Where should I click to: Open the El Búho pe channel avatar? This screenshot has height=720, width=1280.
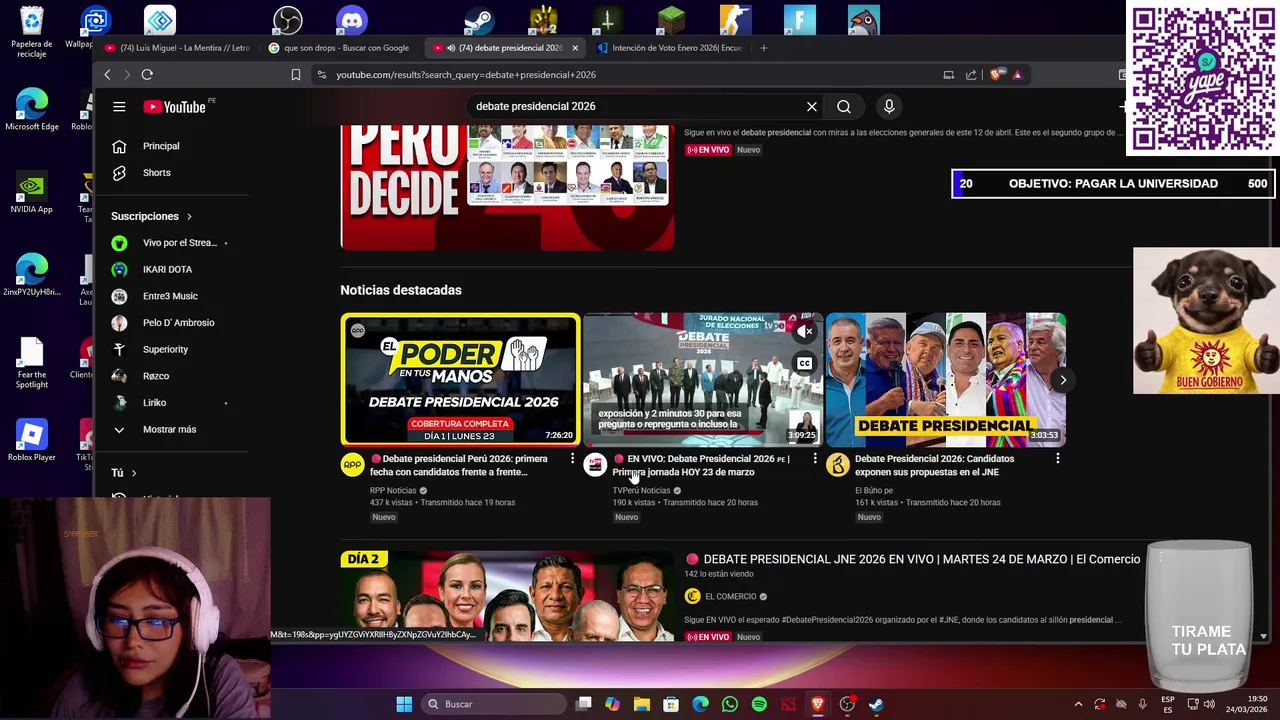coord(837,465)
